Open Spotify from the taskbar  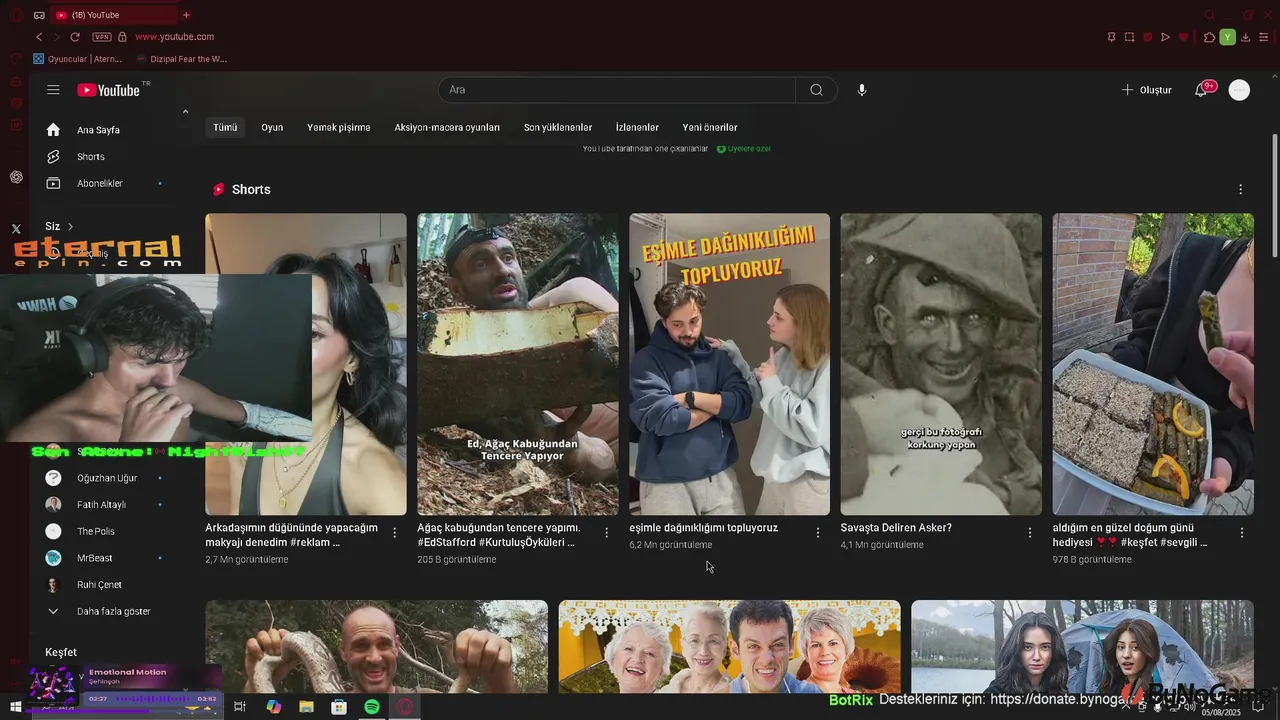(372, 707)
